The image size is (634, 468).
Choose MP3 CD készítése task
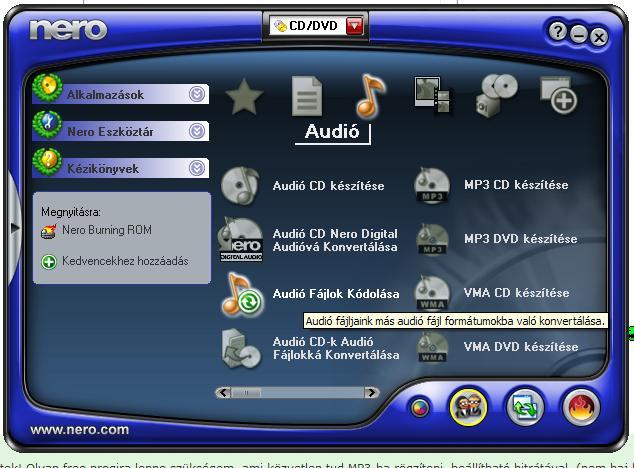[x=516, y=185]
